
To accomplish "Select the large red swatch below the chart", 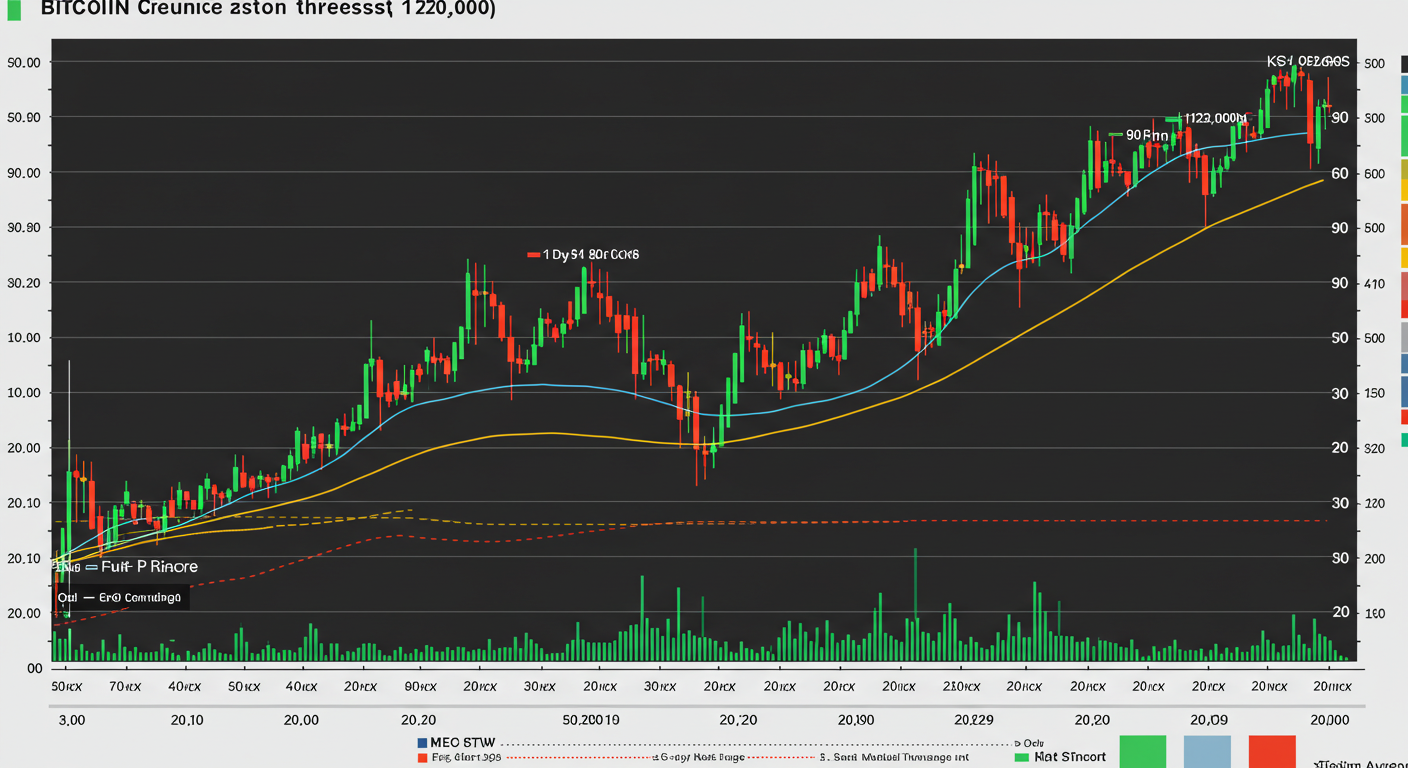I will tap(1272, 751).
